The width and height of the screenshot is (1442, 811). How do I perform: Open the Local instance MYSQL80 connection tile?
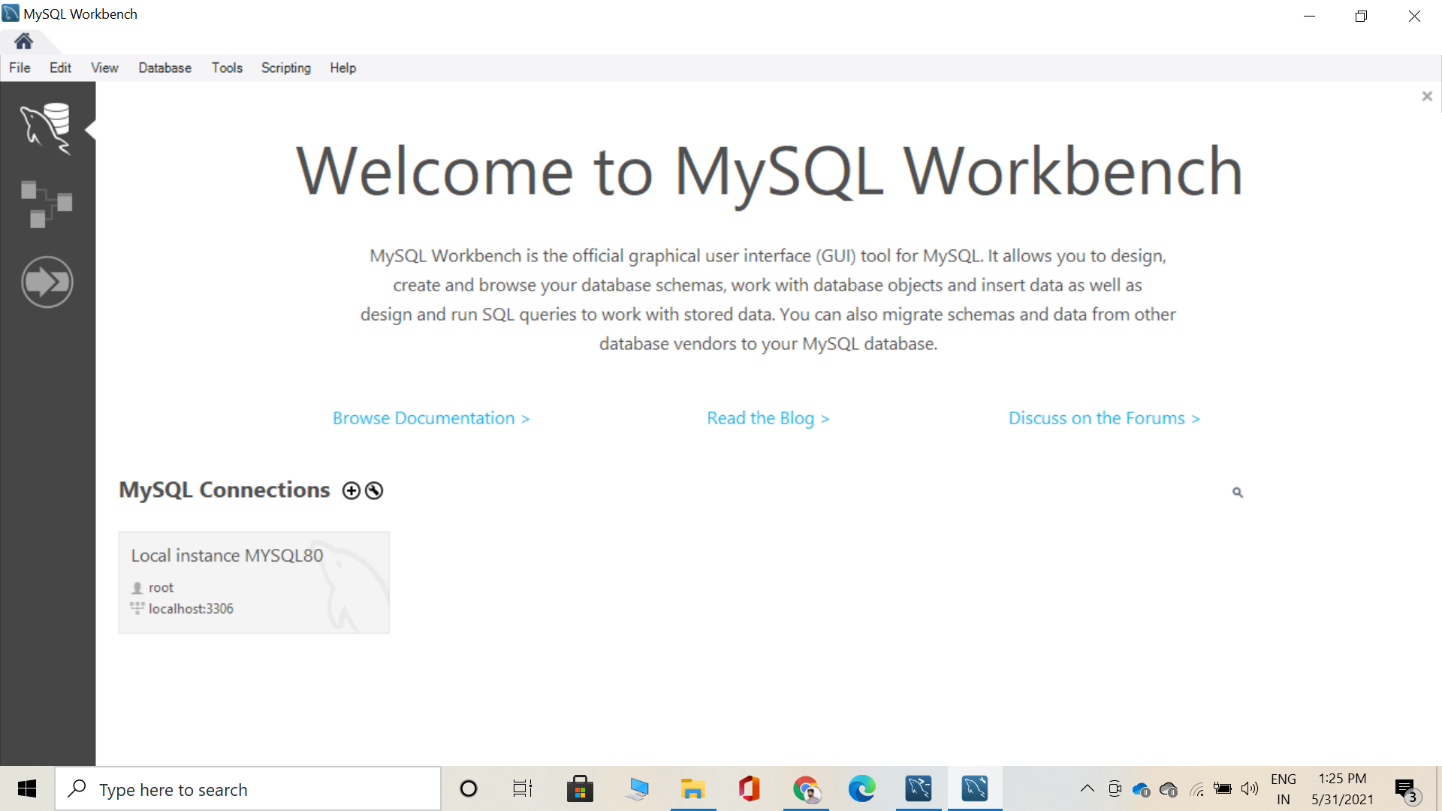pyautogui.click(x=254, y=582)
